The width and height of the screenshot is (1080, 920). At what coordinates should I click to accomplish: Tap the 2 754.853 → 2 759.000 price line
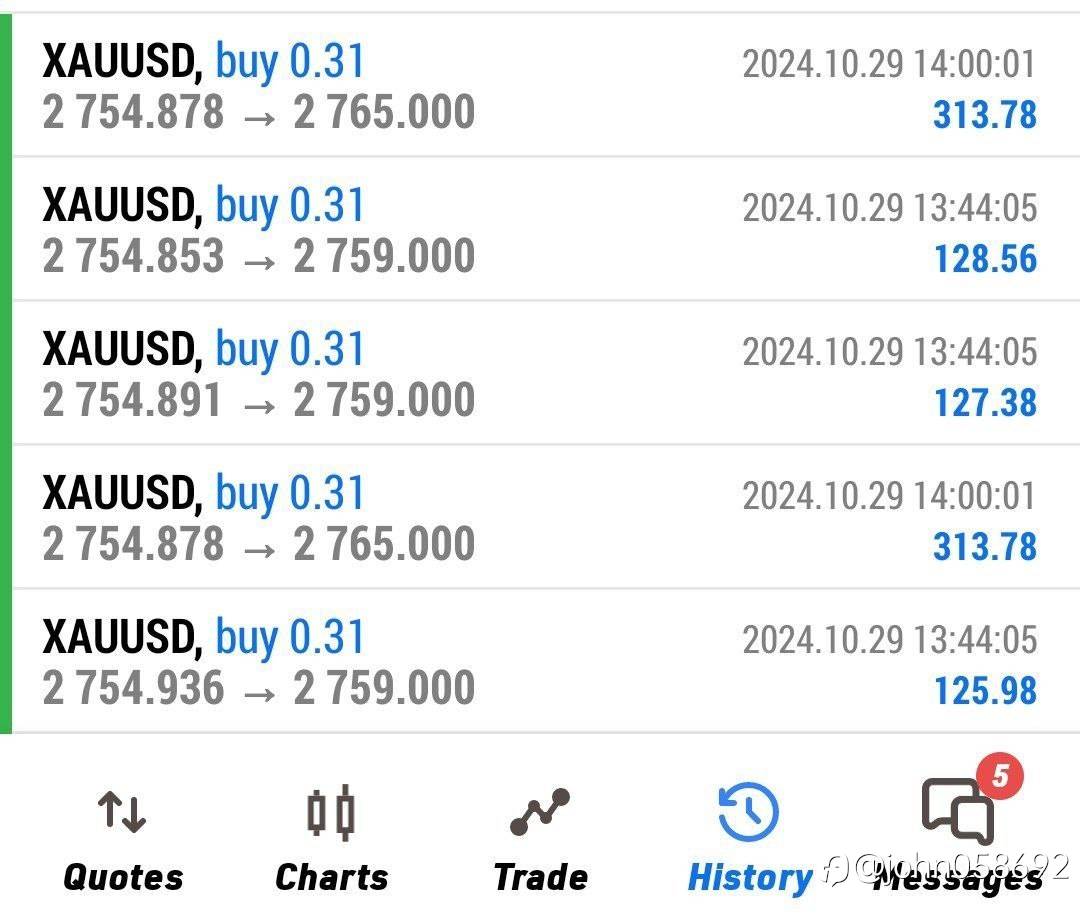tap(258, 256)
